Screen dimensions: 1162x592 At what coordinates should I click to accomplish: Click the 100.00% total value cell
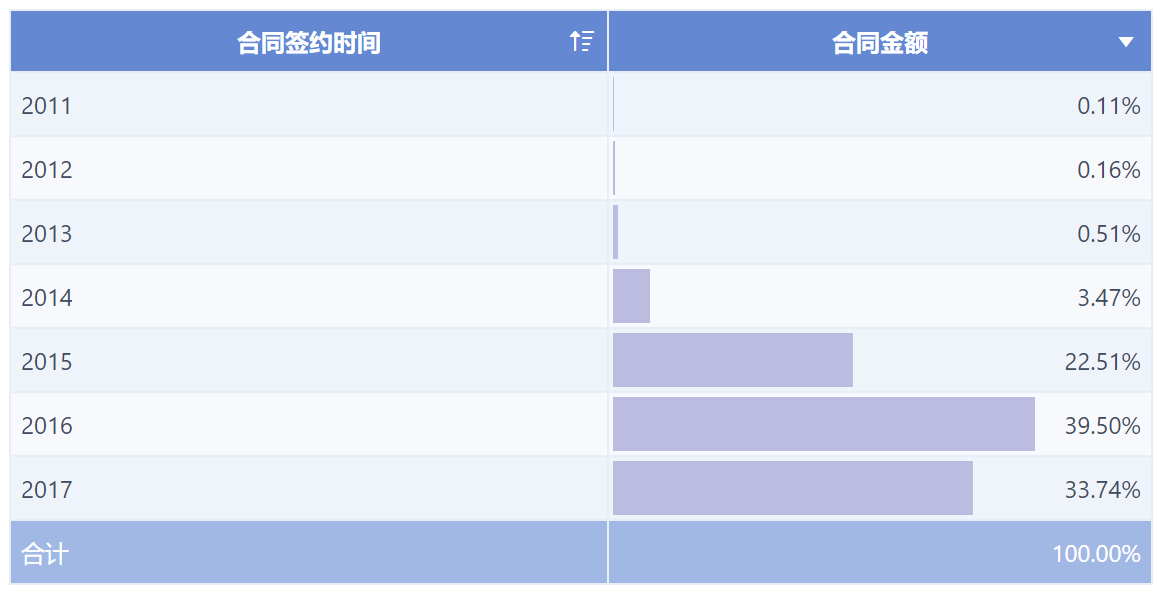click(x=1095, y=554)
